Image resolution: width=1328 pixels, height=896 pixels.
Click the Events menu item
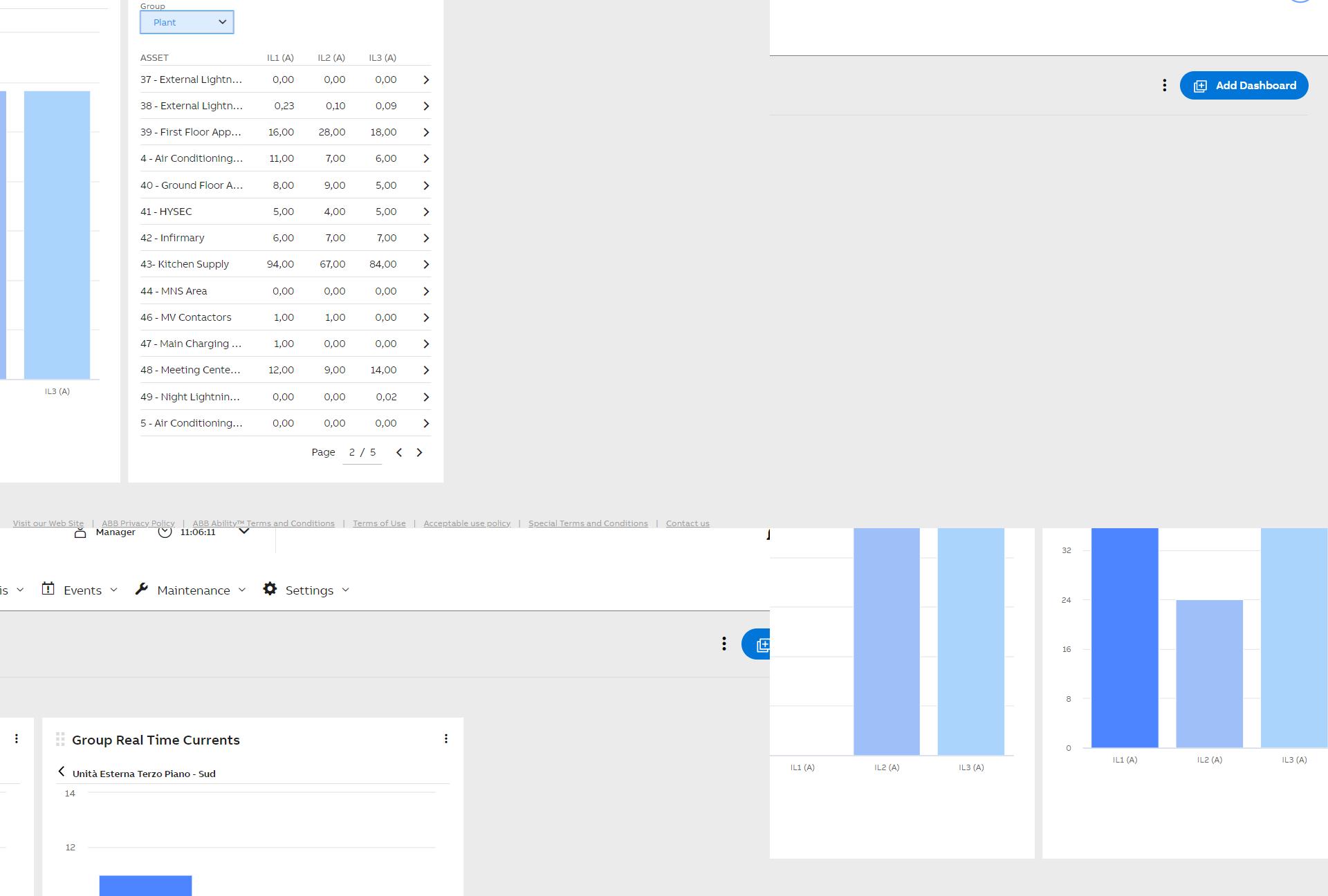(82, 589)
